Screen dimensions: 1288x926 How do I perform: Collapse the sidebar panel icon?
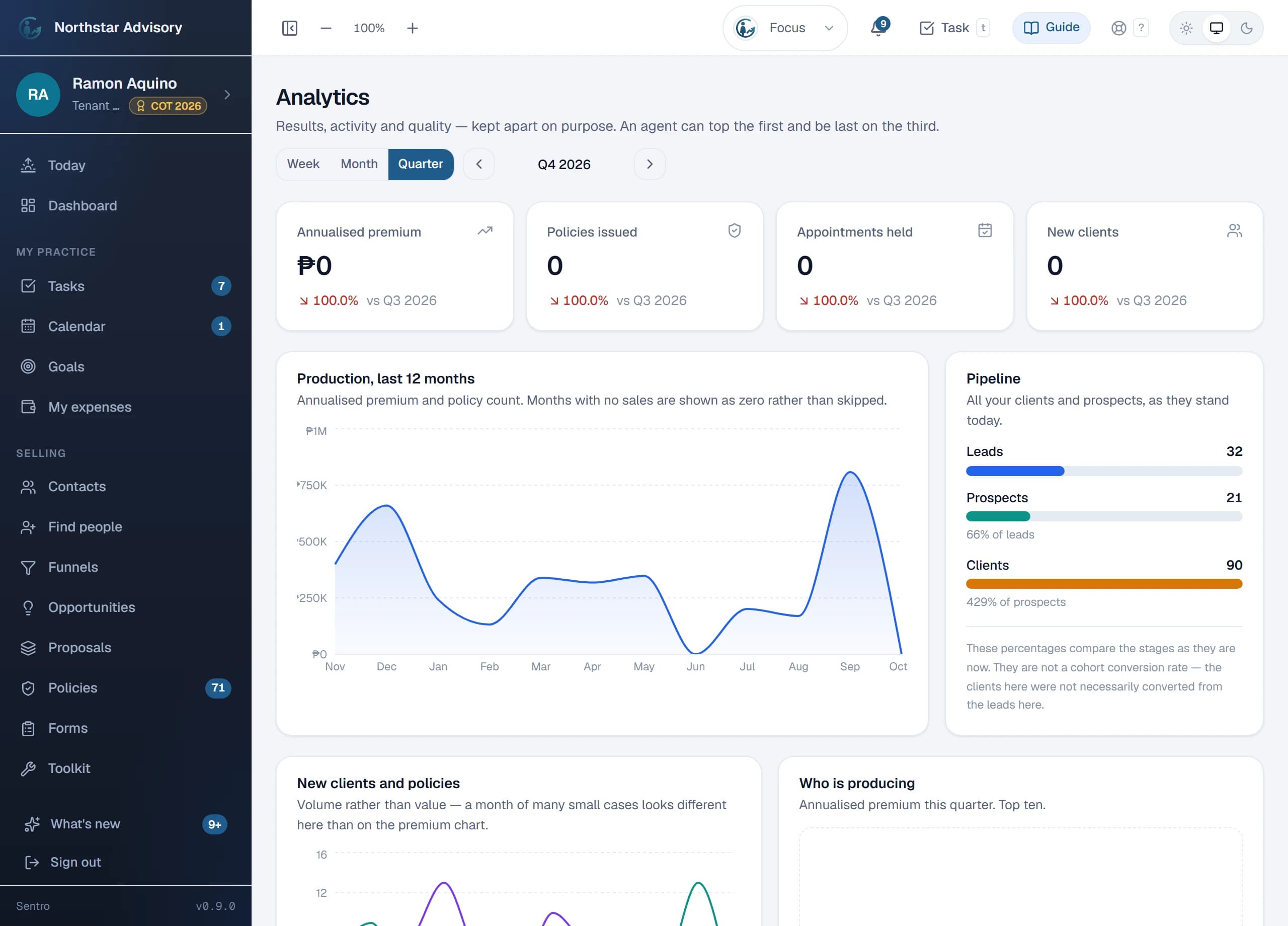coord(290,28)
